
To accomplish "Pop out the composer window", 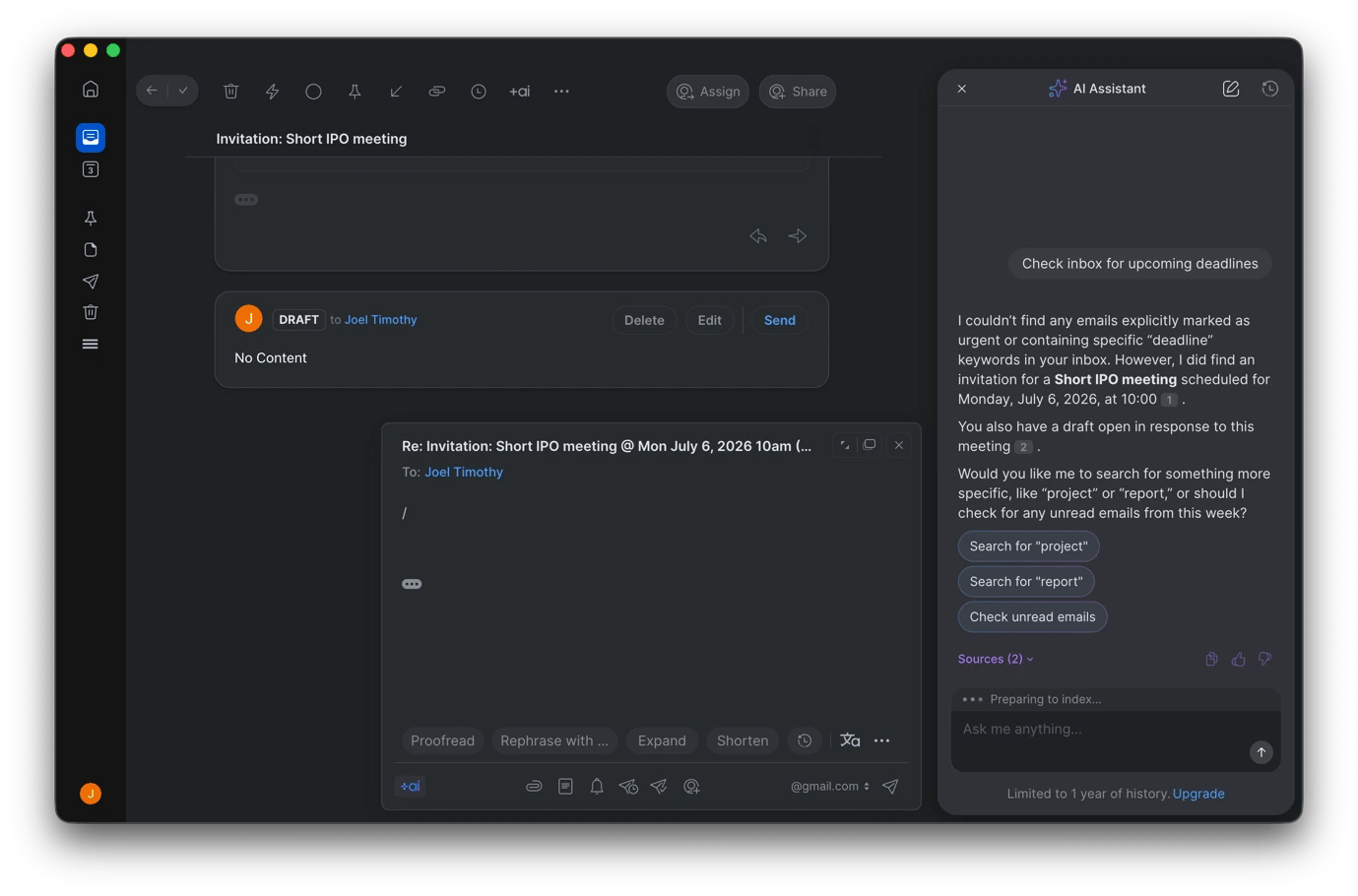I will tap(870, 445).
